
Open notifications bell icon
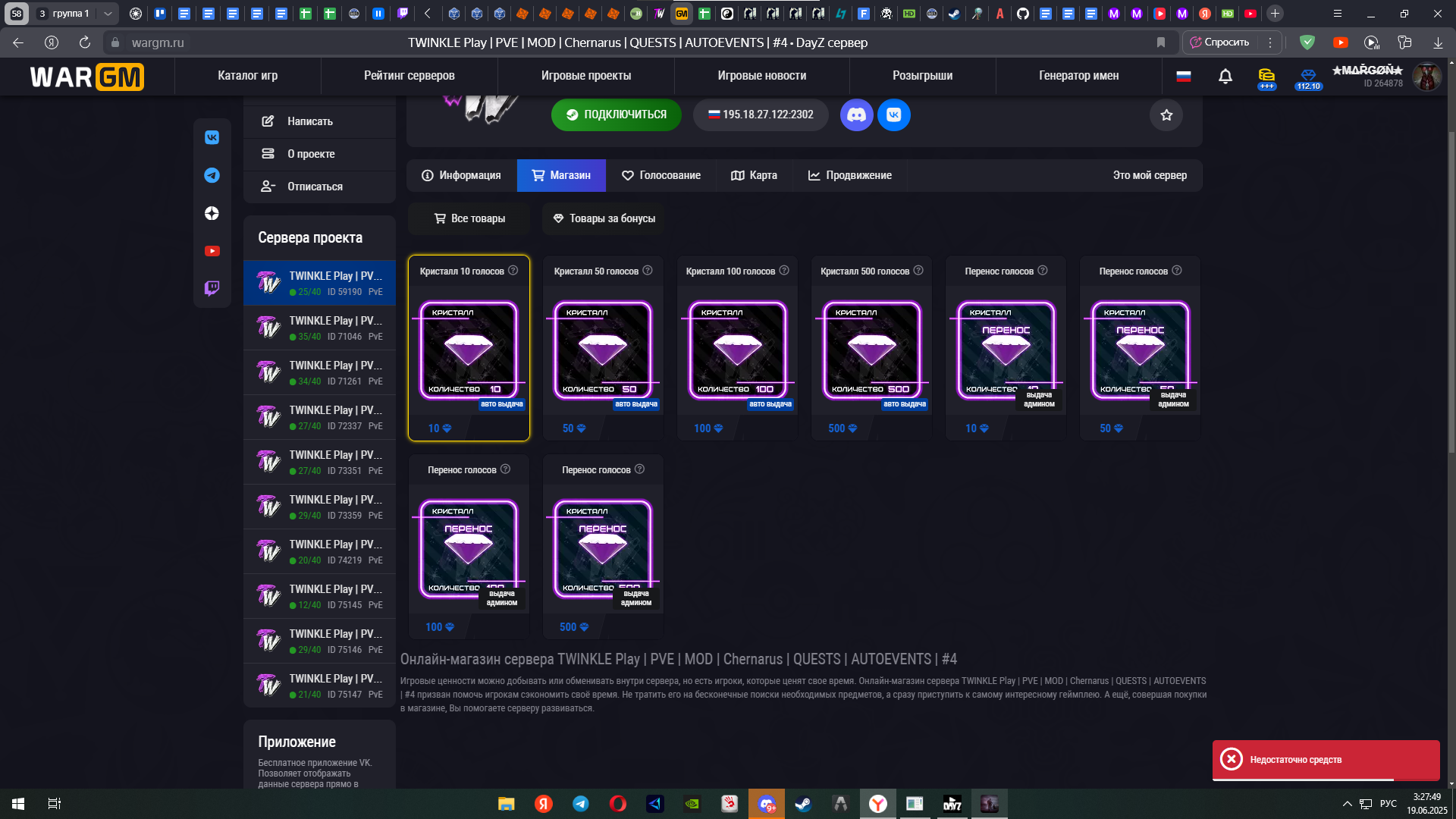pyautogui.click(x=1225, y=77)
